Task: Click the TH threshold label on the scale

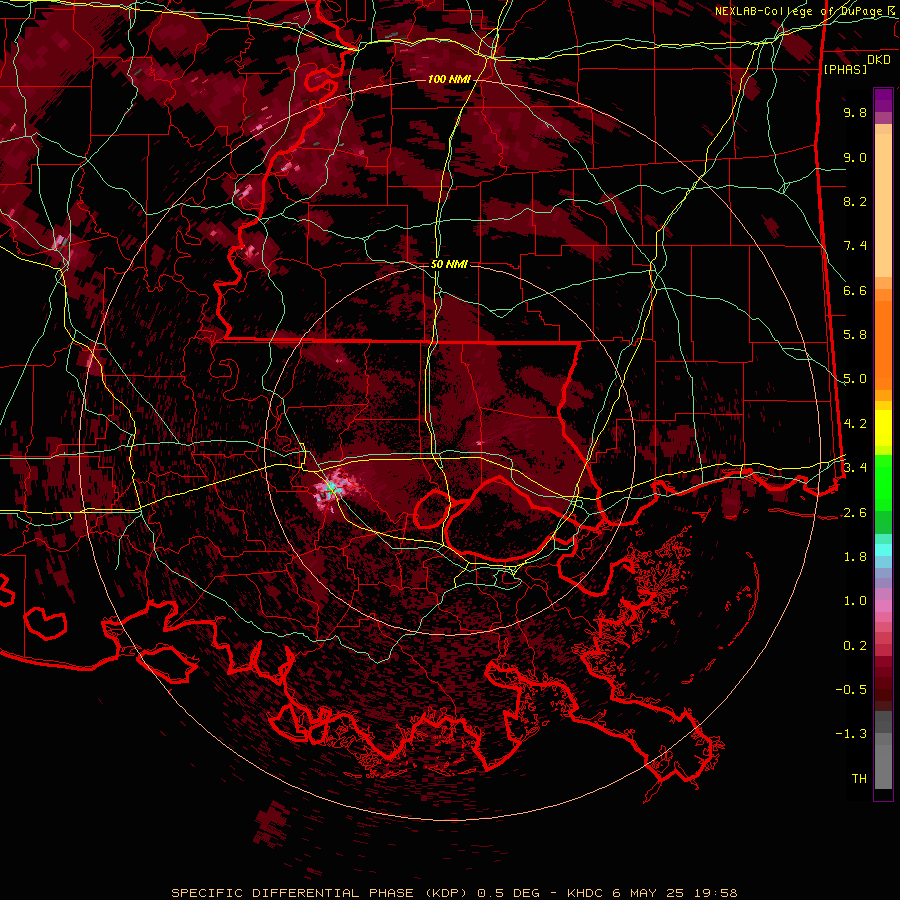Action: (x=859, y=779)
